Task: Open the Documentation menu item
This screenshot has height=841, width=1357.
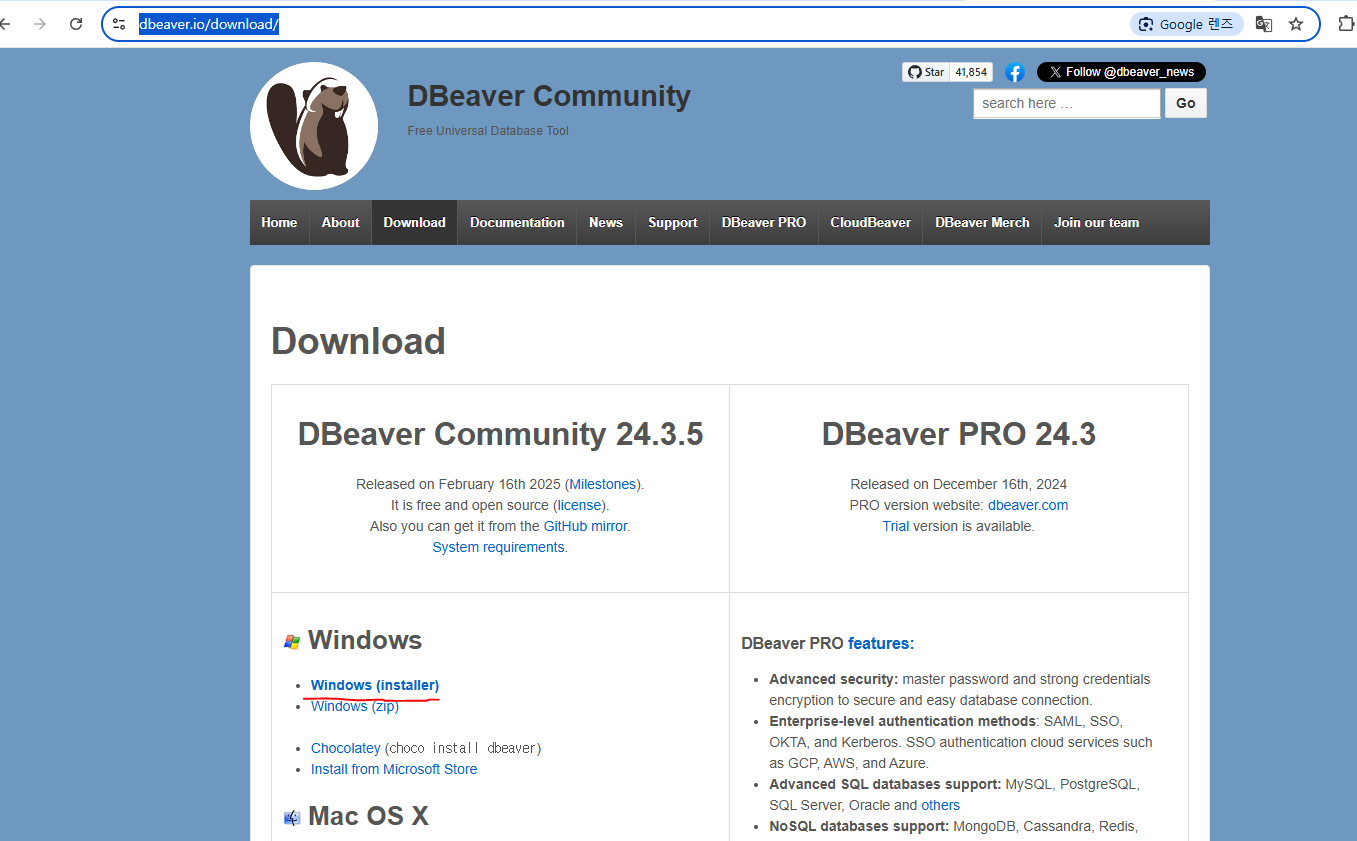Action: pyautogui.click(x=517, y=222)
